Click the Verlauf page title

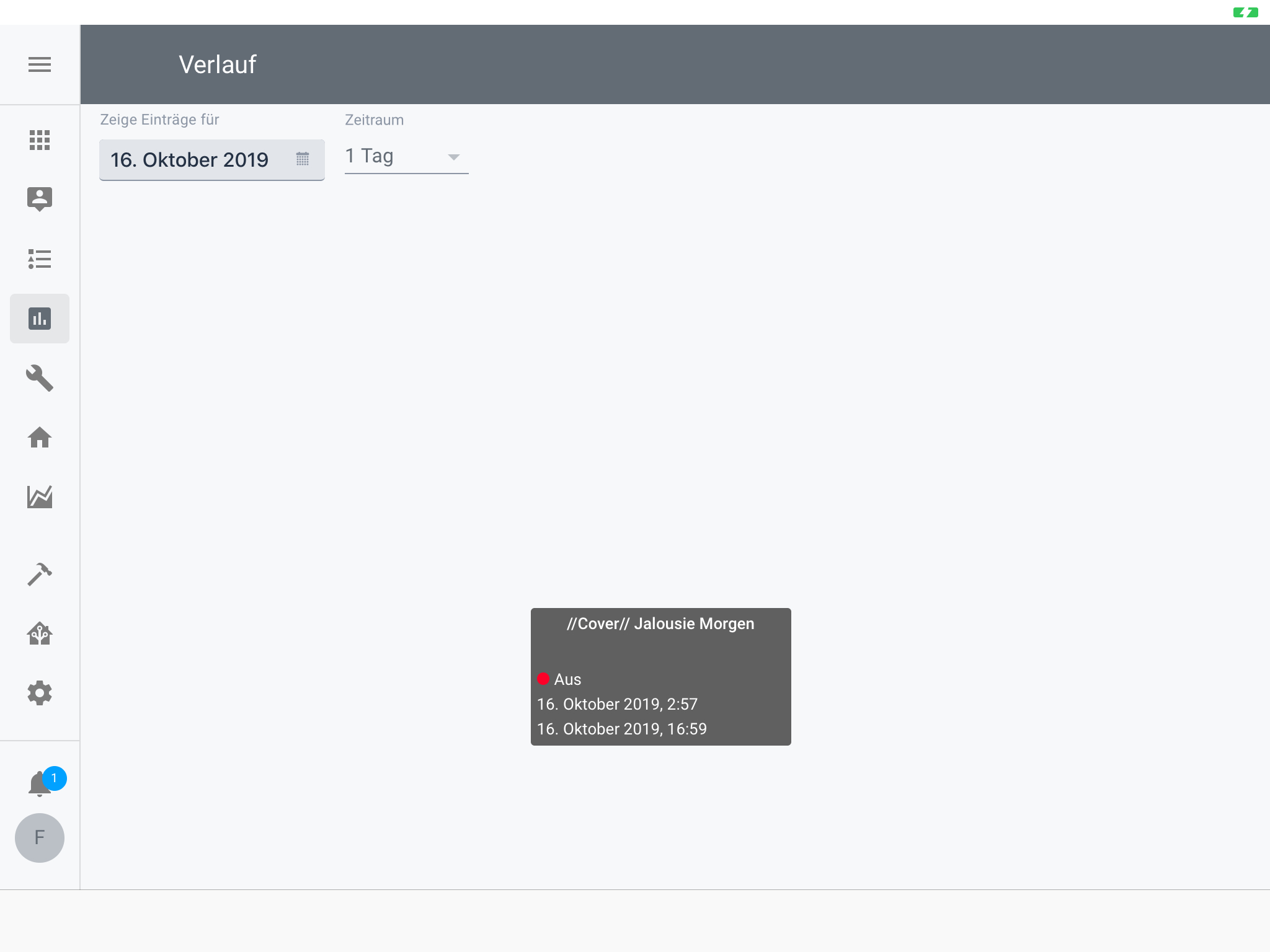(218, 64)
